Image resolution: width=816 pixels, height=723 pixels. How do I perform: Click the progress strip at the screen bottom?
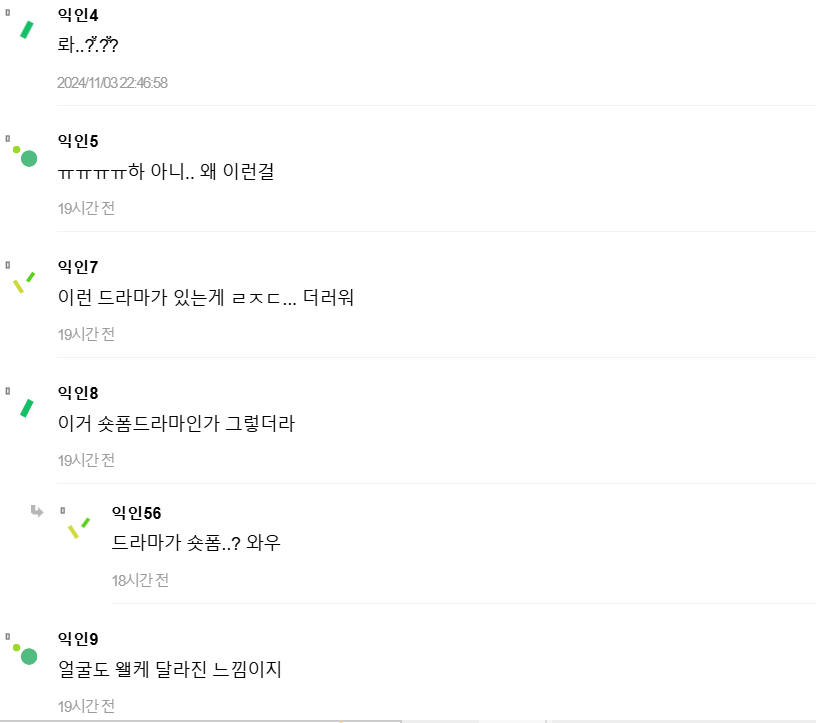[x=408, y=721]
